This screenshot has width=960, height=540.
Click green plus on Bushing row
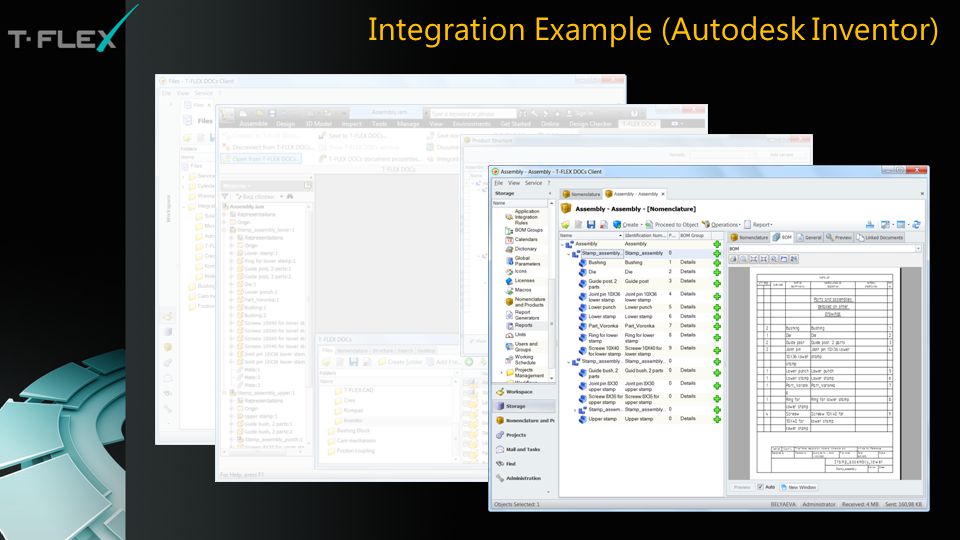point(717,263)
